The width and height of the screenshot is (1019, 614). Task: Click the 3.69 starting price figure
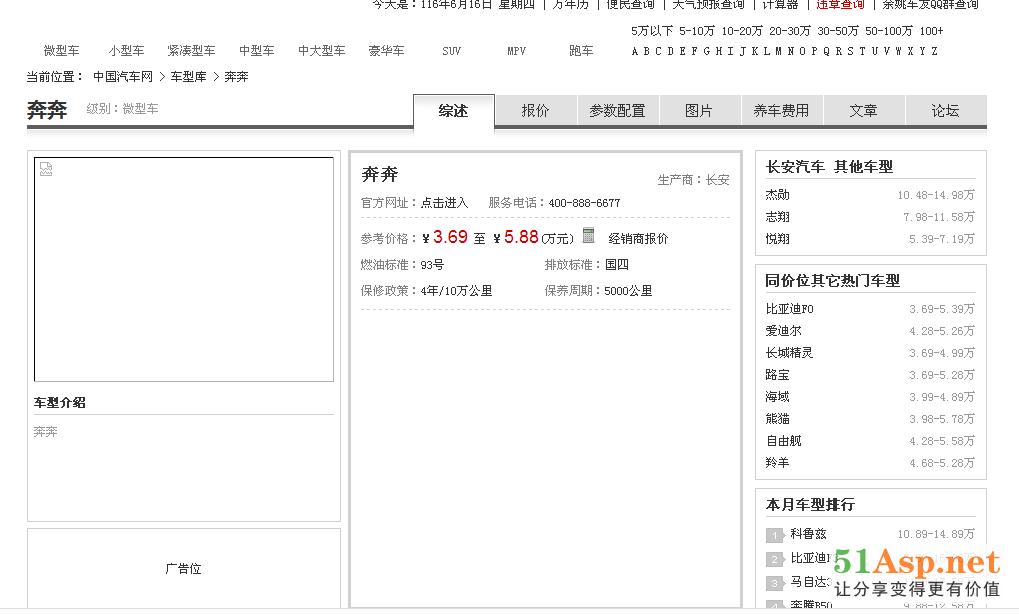450,237
